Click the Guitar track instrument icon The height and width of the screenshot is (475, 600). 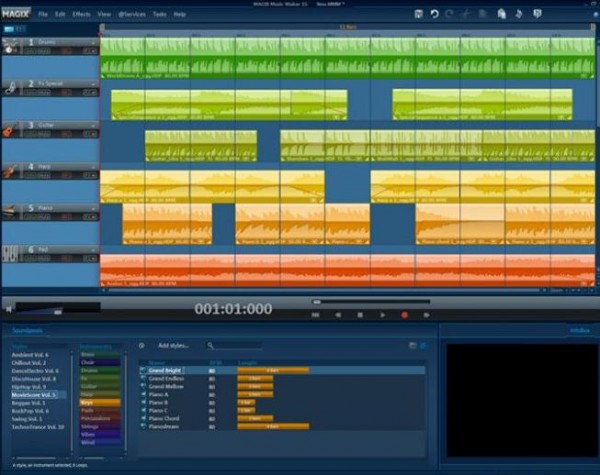9,131
